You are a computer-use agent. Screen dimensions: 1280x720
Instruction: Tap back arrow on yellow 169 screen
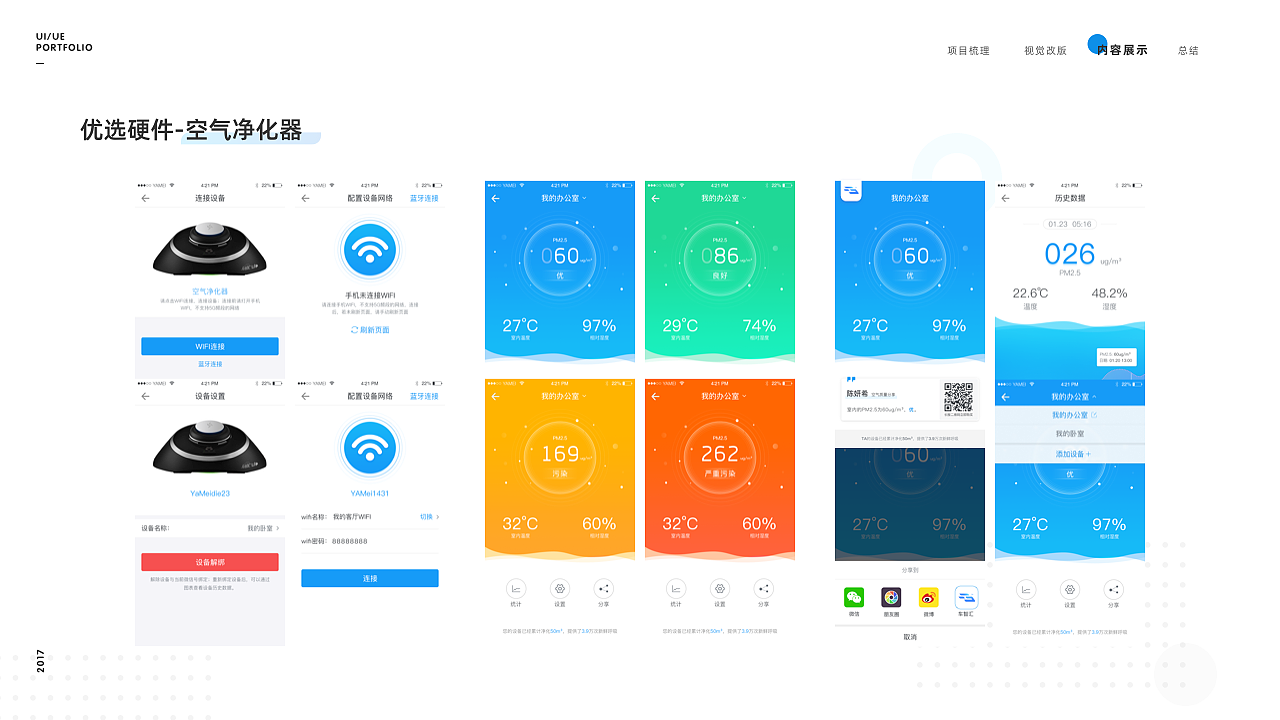coord(495,396)
